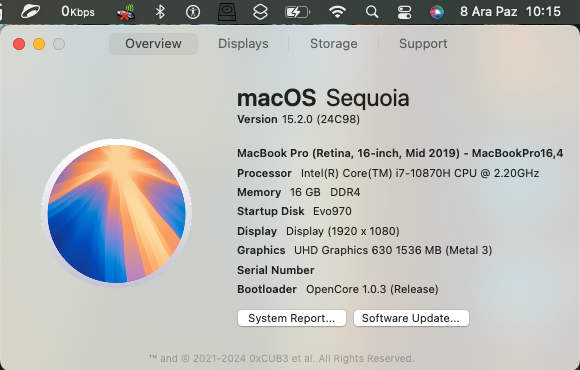Click the macOS Sequoia title text
Image resolution: width=580 pixels, height=370 pixels.
coord(323,98)
